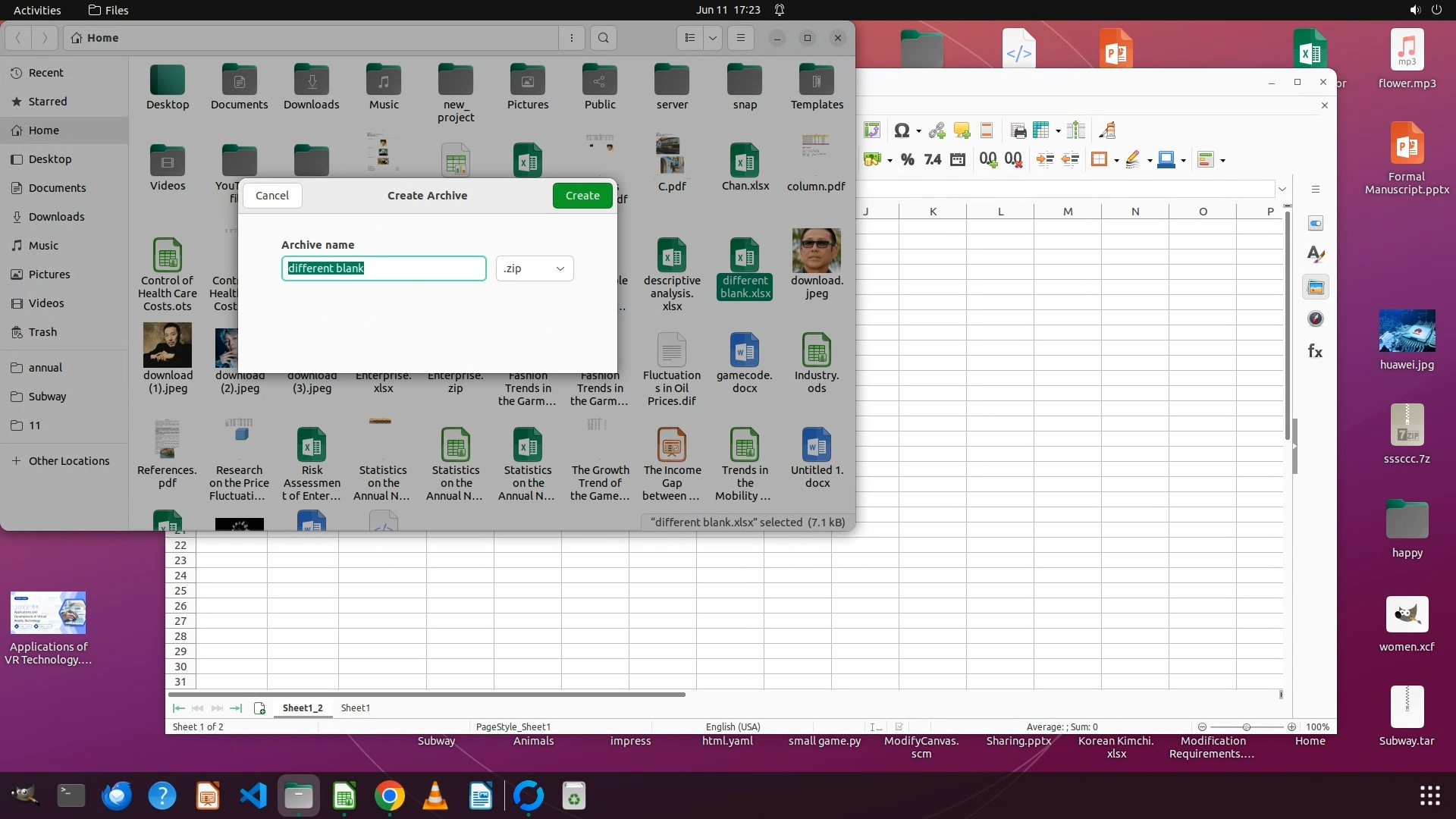The height and width of the screenshot is (819, 1456).
Task: Open the Navigator compass in the sidebar
Action: (1316, 319)
